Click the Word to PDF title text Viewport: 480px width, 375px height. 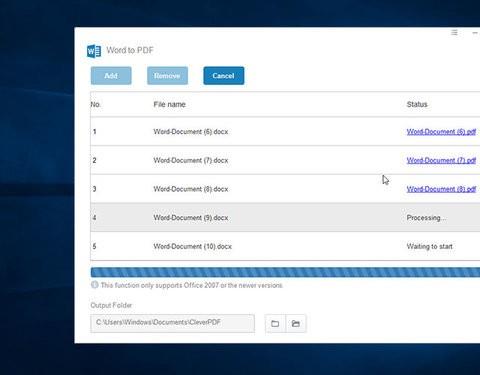130,50
